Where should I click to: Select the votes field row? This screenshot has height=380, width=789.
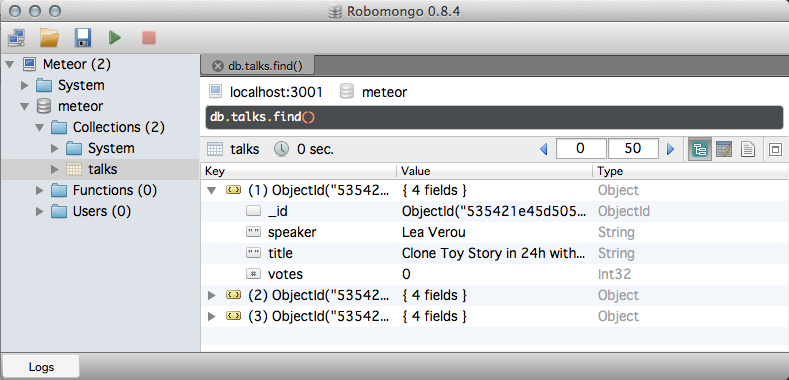(x=494, y=274)
